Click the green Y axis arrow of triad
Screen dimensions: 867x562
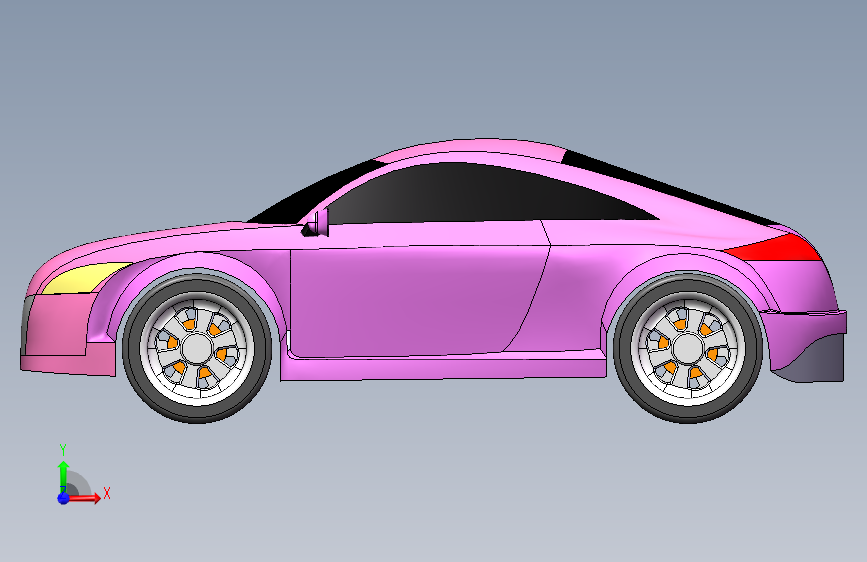pyautogui.click(x=63, y=475)
